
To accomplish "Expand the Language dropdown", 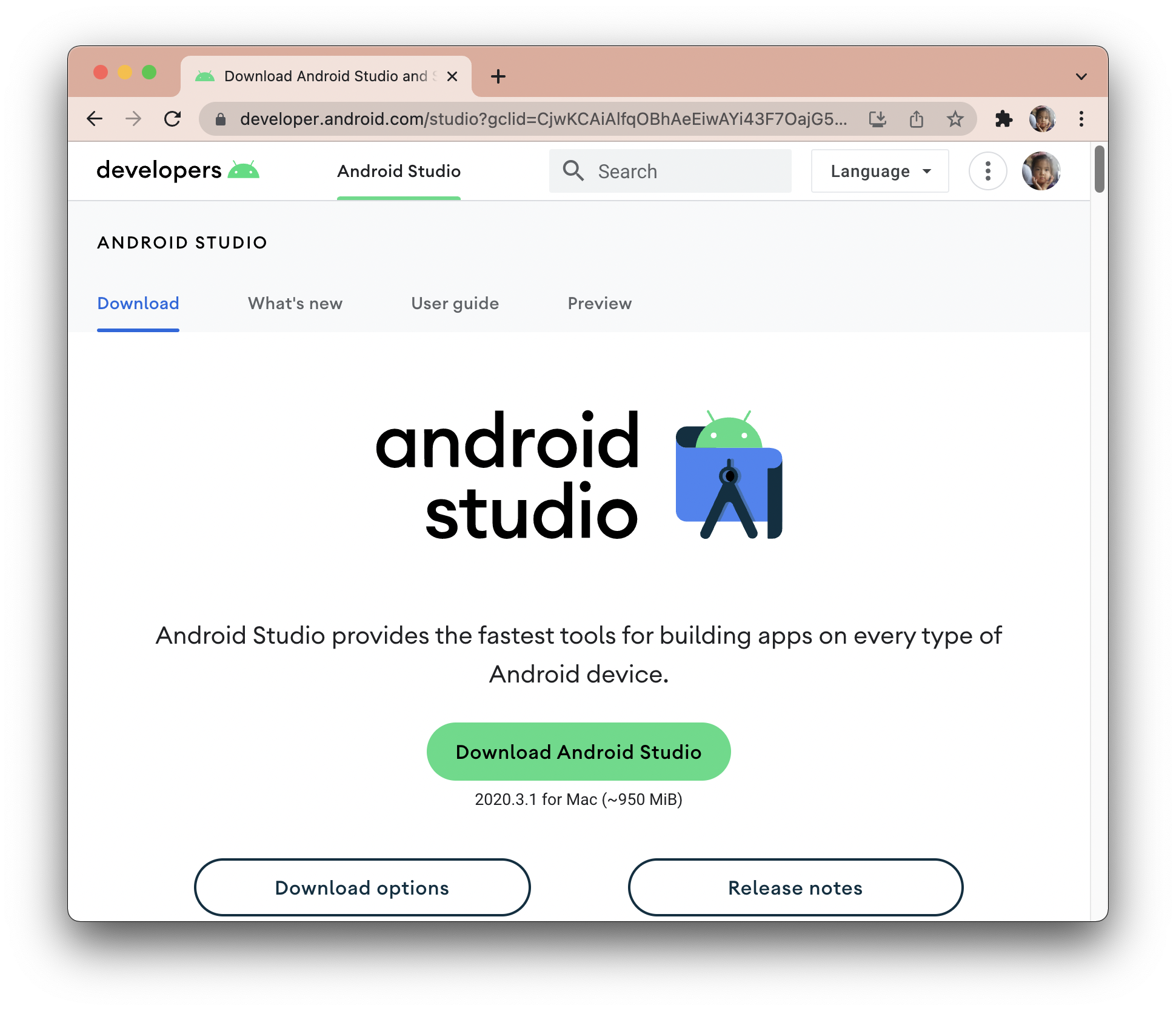I will (x=880, y=171).
